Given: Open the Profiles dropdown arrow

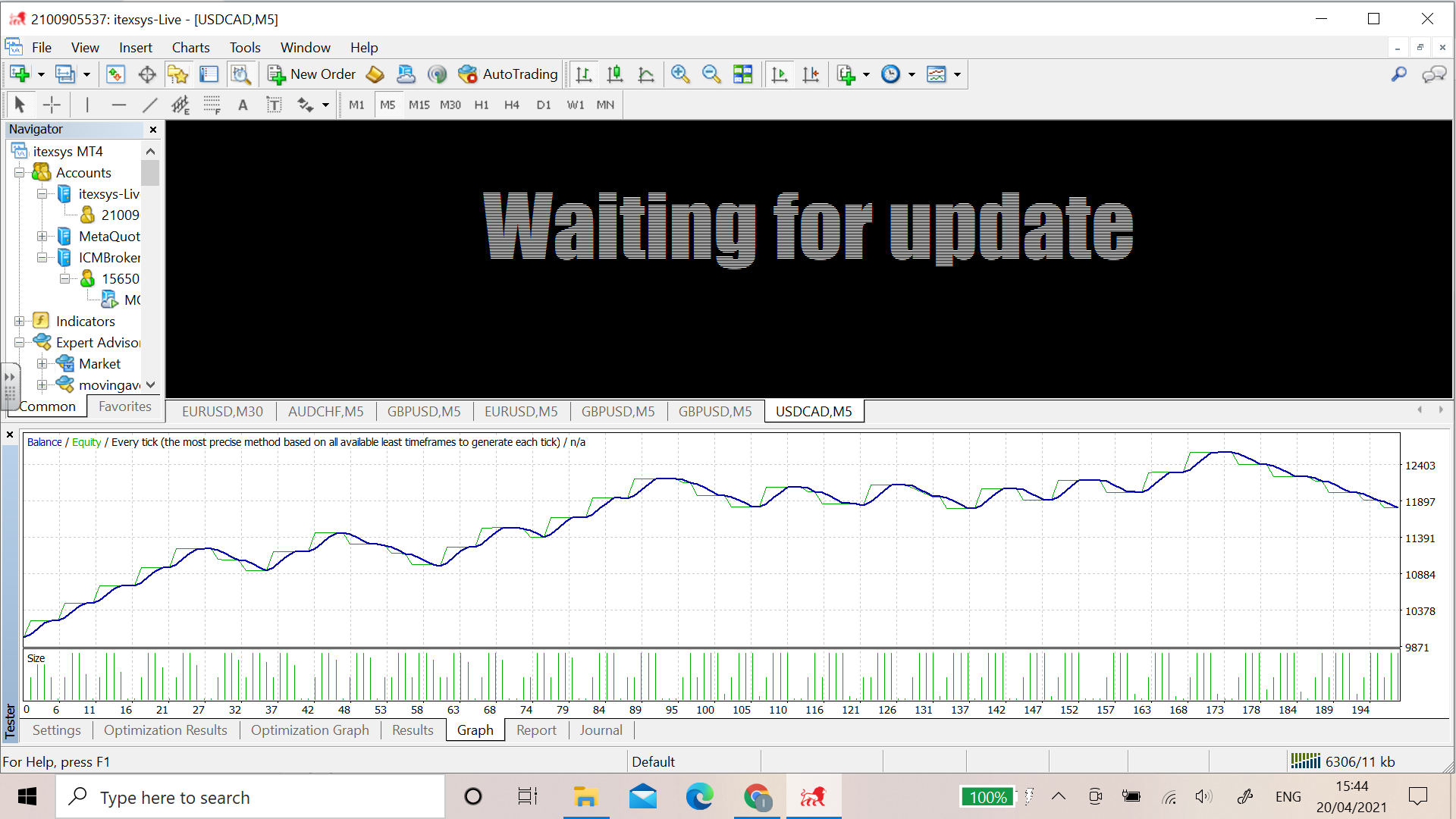Looking at the screenshot, I should pyautogui.click(x=86, y=74).
